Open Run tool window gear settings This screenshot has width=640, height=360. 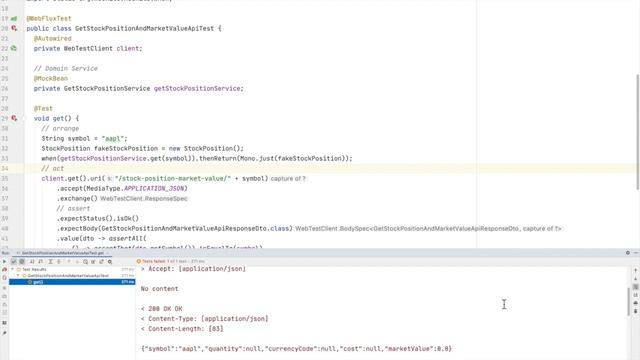point(628,253)
